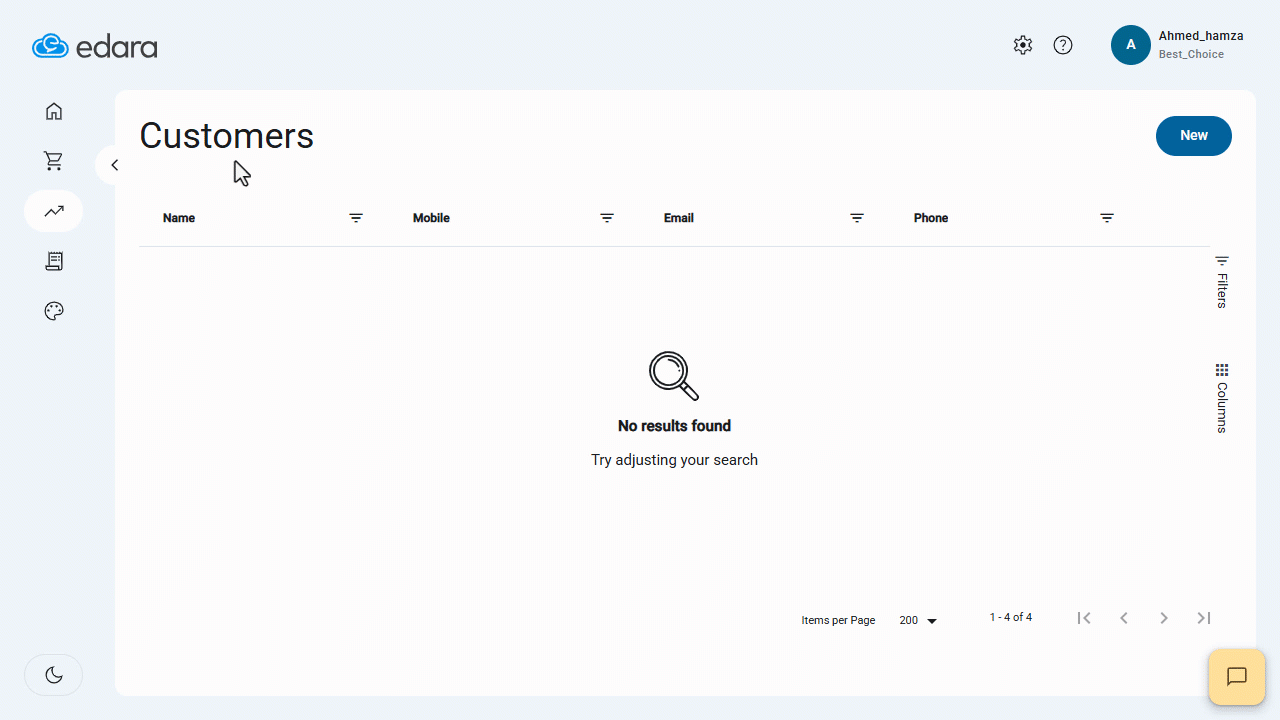1280x720 pixels.
Task: Open Mobile column filter icon
Action: [607, 218]
